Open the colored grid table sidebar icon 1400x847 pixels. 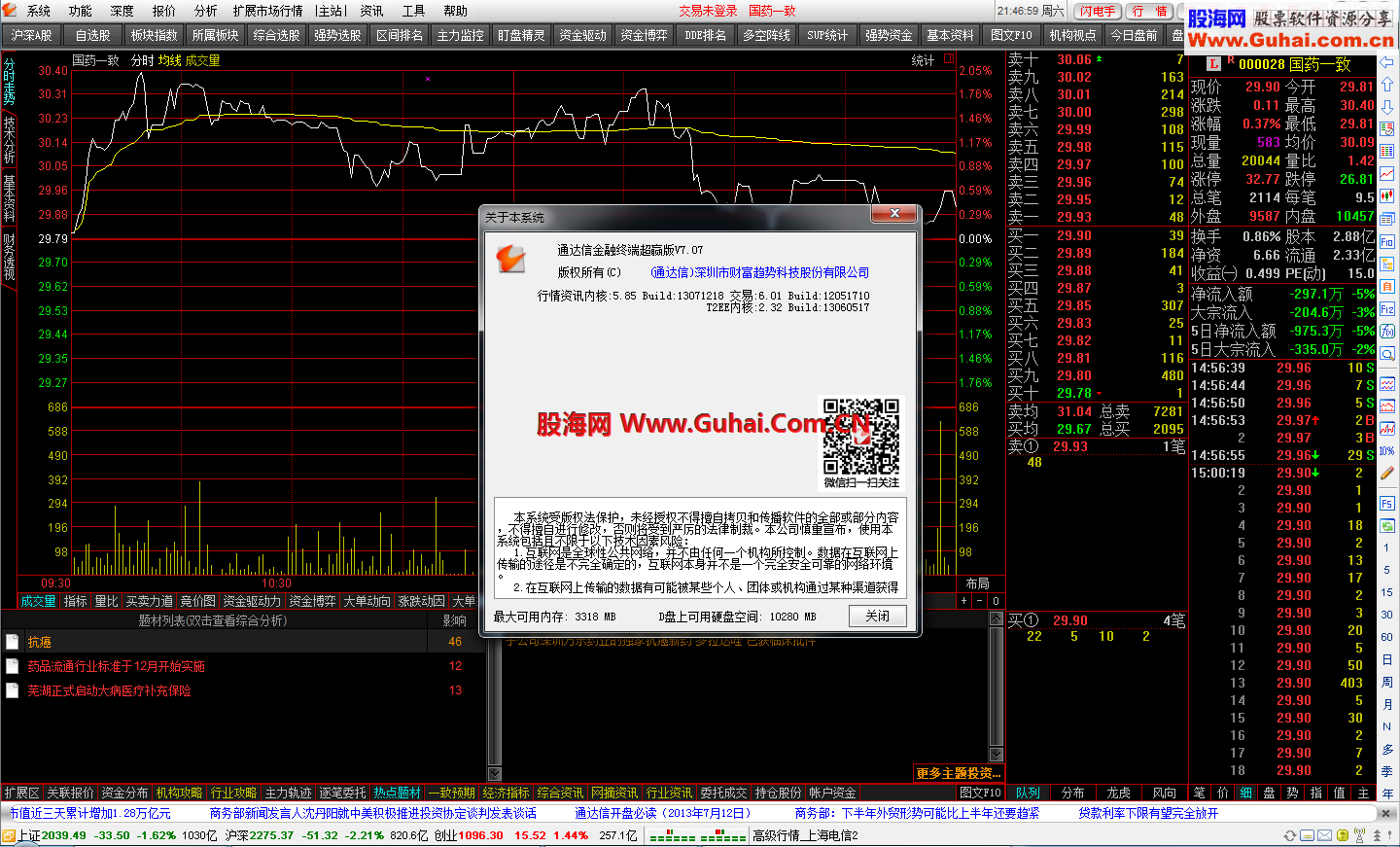click(1387, 152)
